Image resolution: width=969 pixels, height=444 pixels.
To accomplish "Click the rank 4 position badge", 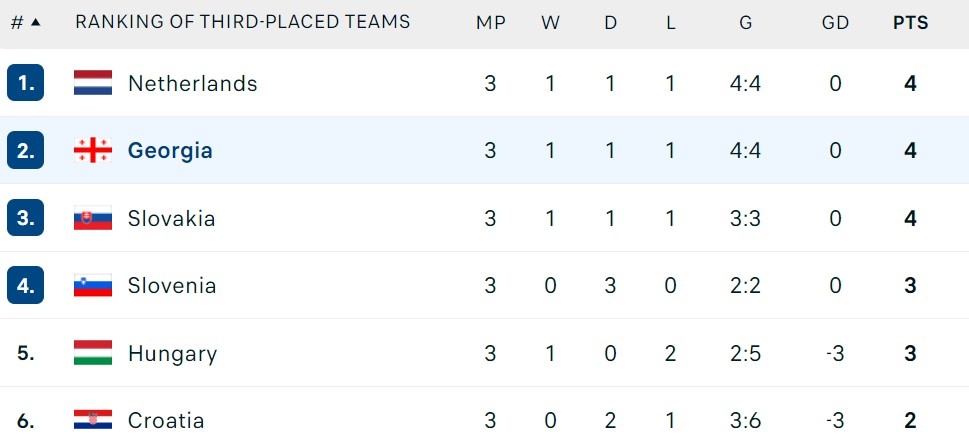I will coord(25,286).
